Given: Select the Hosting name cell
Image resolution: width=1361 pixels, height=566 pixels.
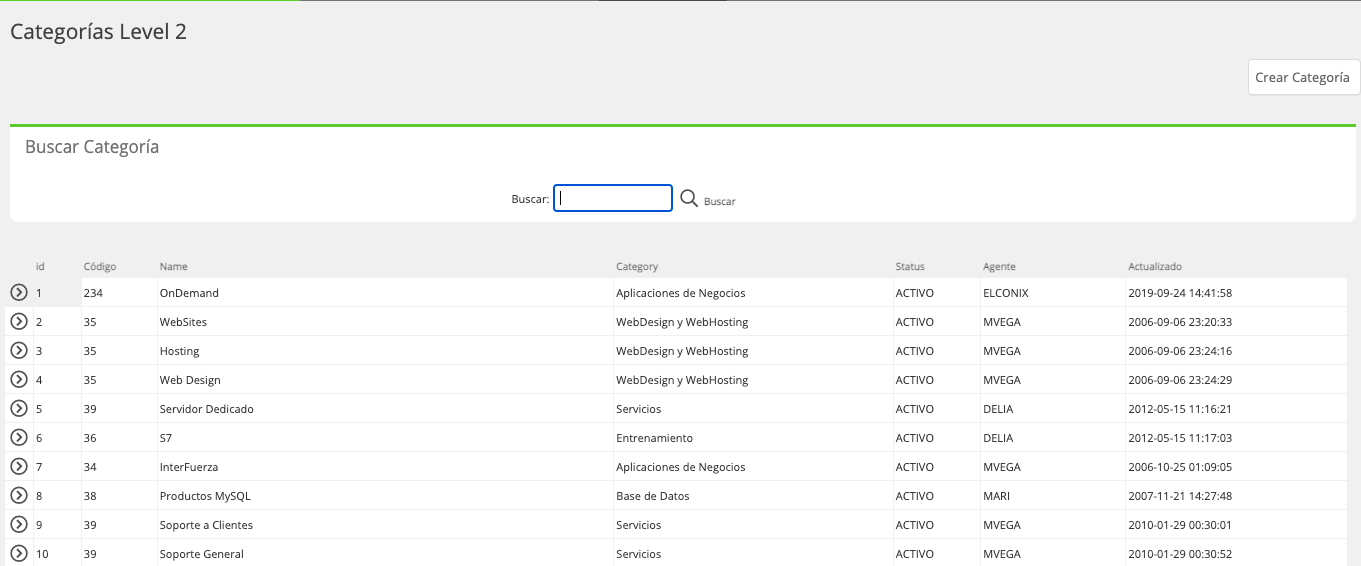Looking at the screenshot, I should [x=386, y=351].
